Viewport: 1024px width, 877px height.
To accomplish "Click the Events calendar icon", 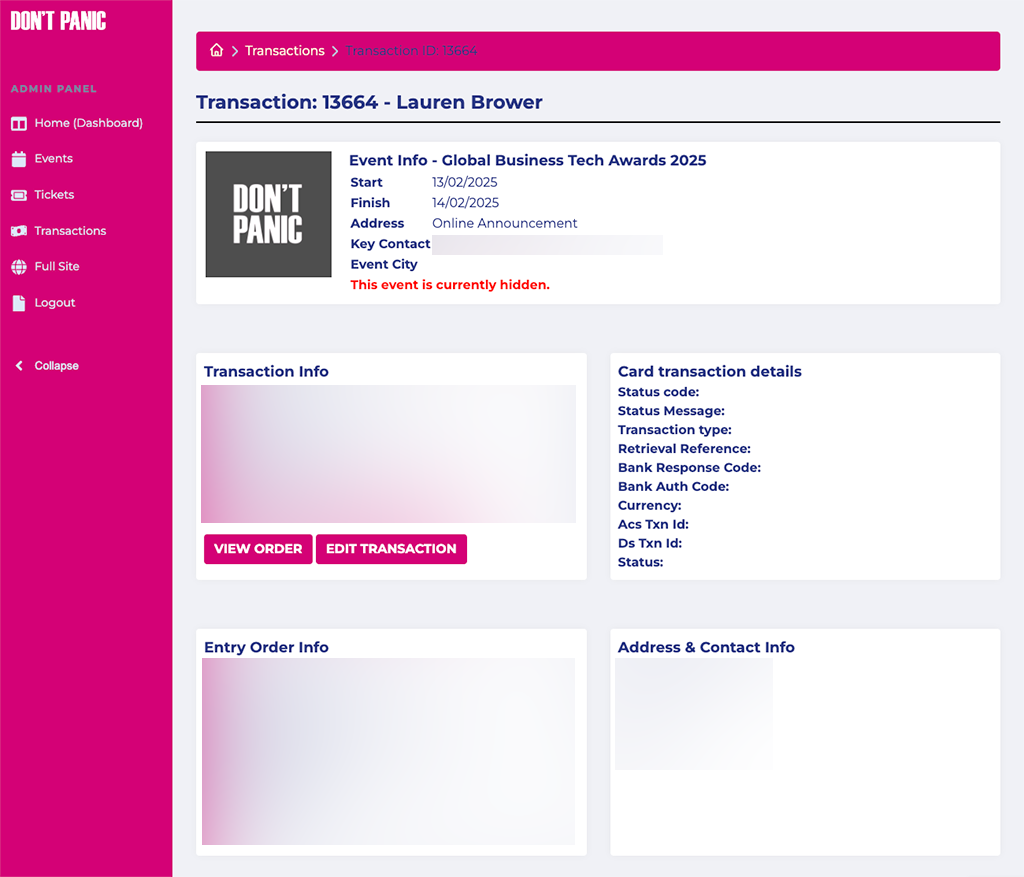I will click(18, 159).
